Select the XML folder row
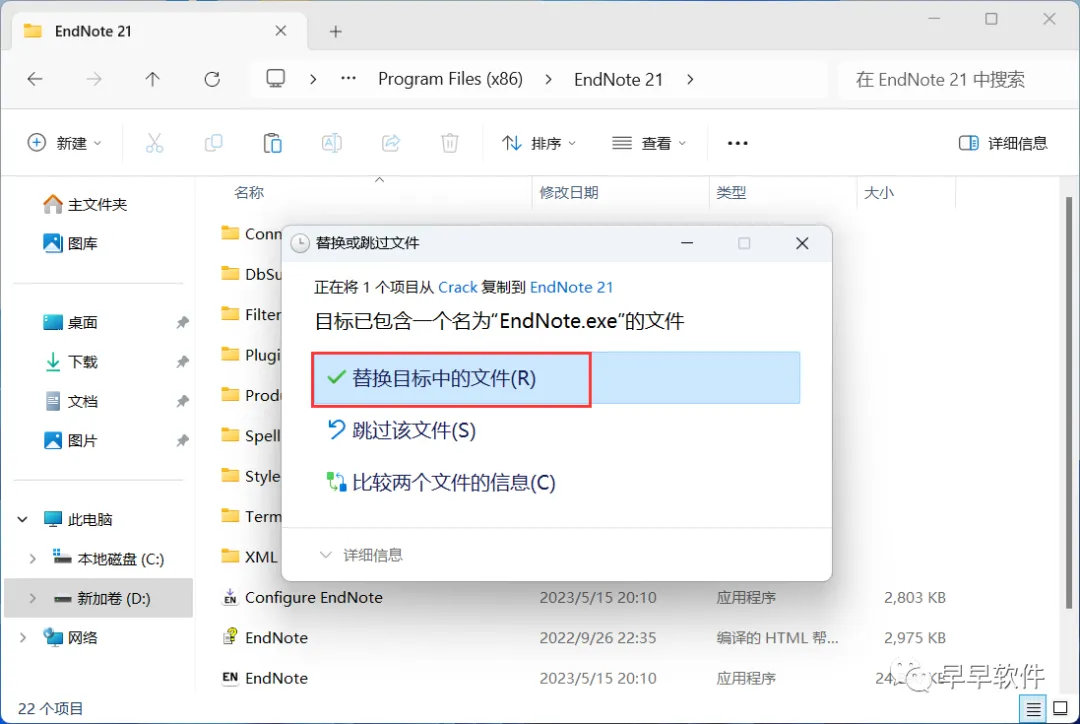The height and width of the screenshot is (724, 1080). pos(249,557)
